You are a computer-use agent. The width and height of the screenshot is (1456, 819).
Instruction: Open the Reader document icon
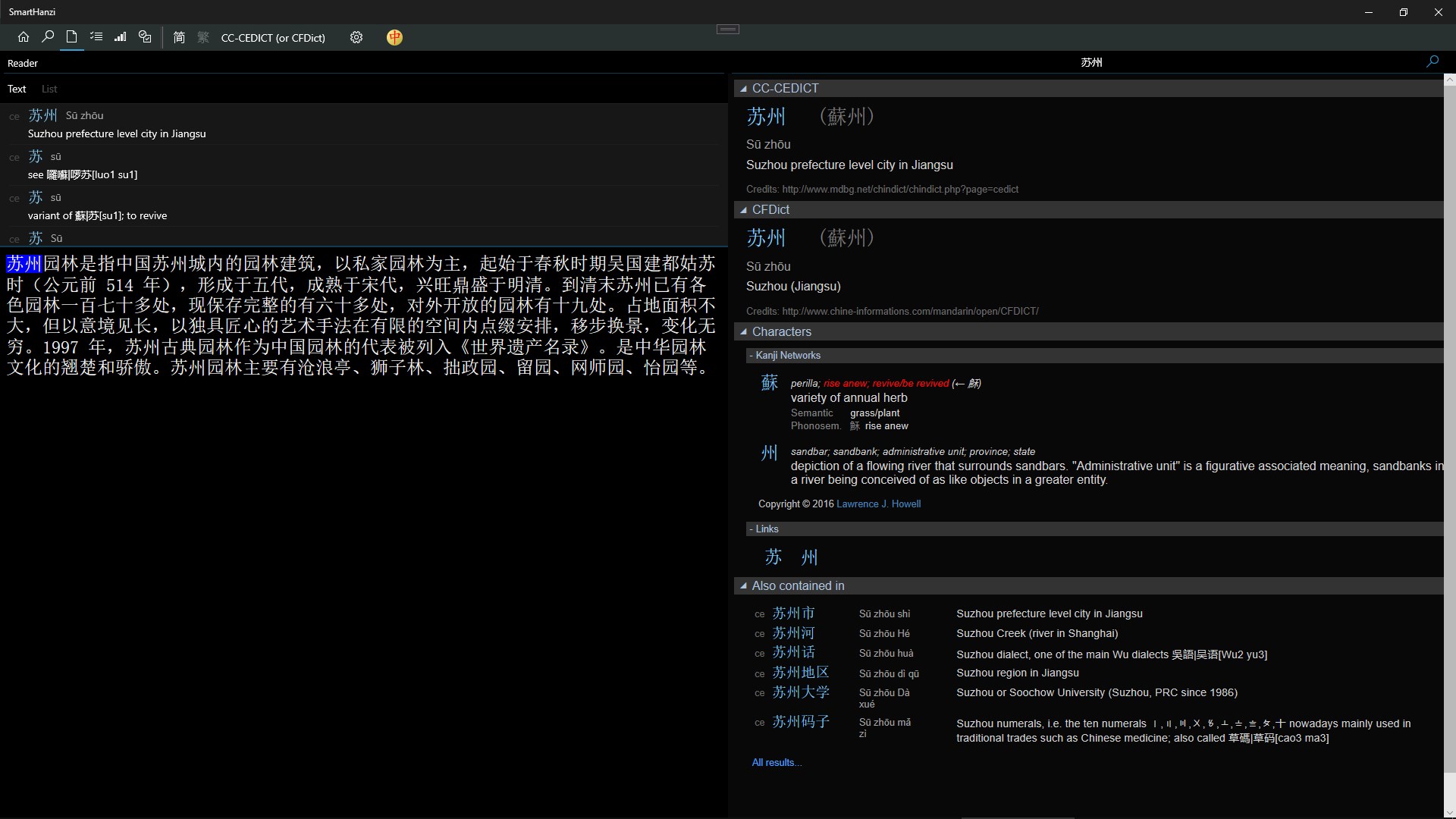pos(71,37)
